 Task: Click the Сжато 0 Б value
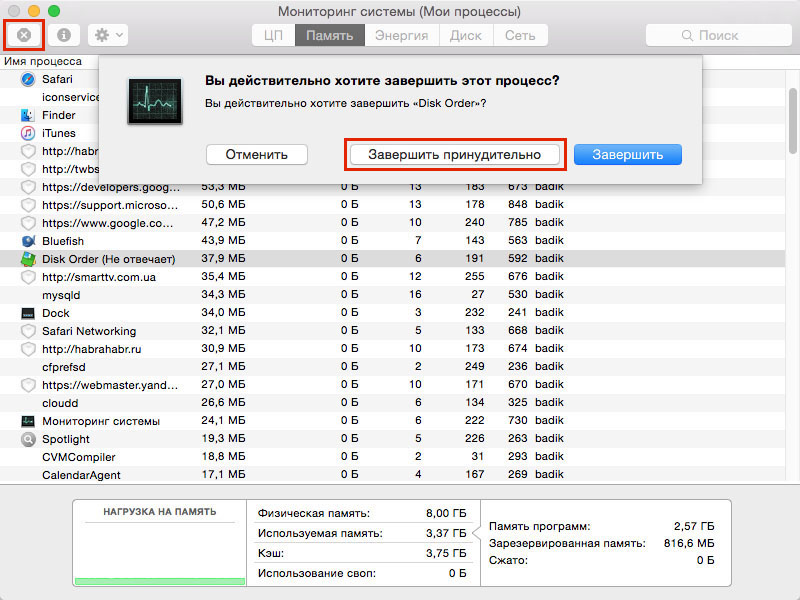pos(705,560)
